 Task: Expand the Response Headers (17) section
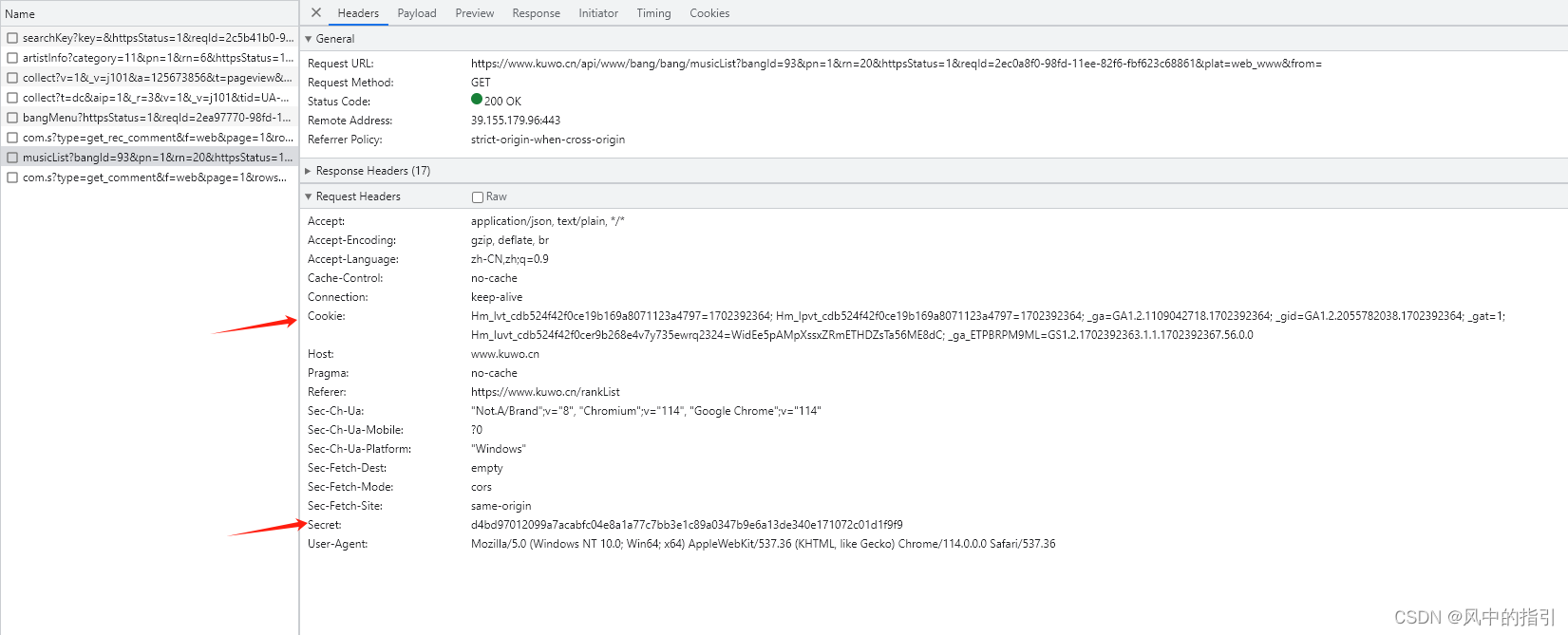309,171
